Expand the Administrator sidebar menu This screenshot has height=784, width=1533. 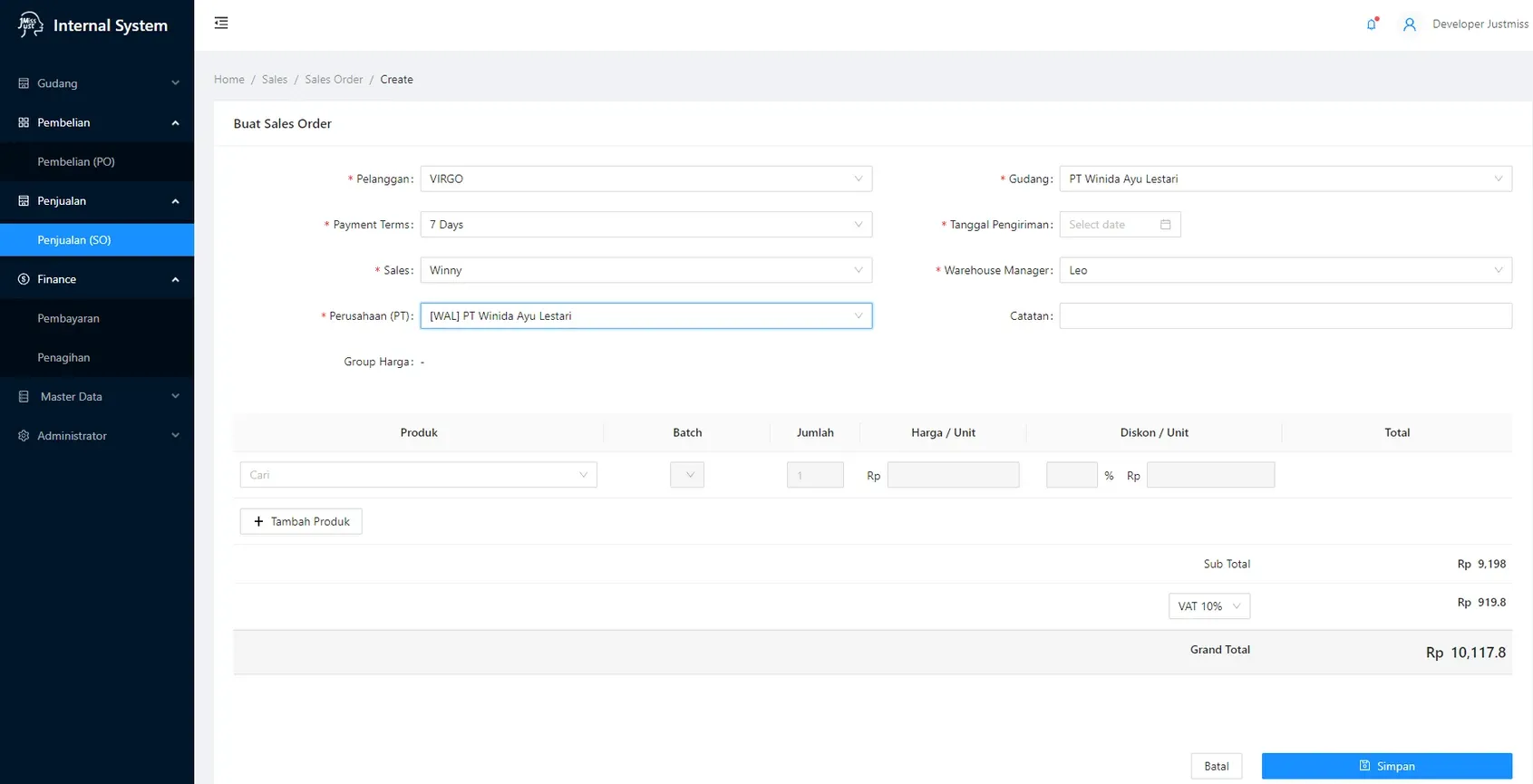[97, 436]
